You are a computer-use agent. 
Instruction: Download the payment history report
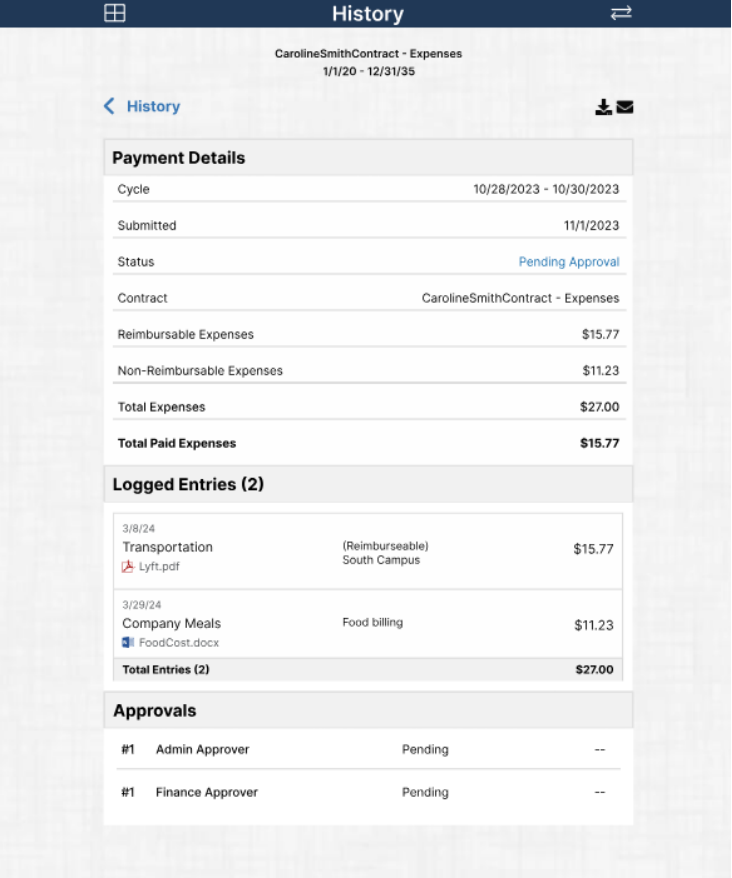pyautogui.click(x=603, y=107)
